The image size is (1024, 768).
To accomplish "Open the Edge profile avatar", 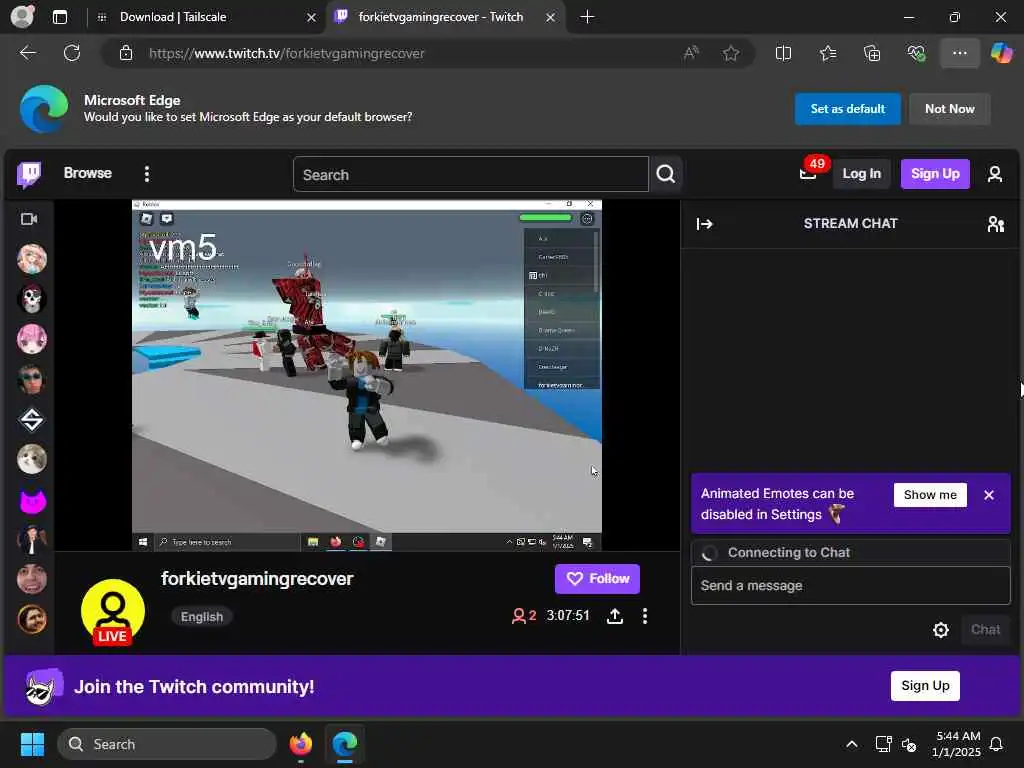I will [x=23, y=16].
